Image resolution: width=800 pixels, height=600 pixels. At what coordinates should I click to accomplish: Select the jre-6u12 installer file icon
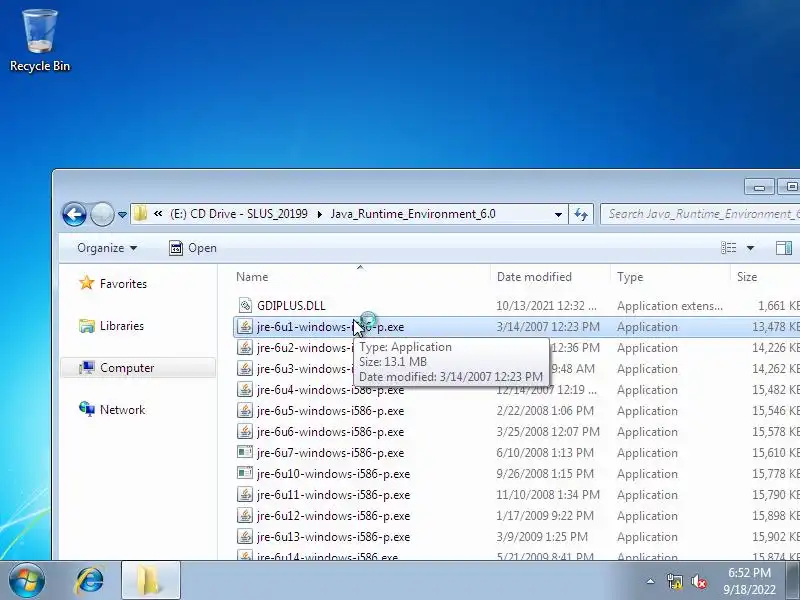[x=245, y=516]
